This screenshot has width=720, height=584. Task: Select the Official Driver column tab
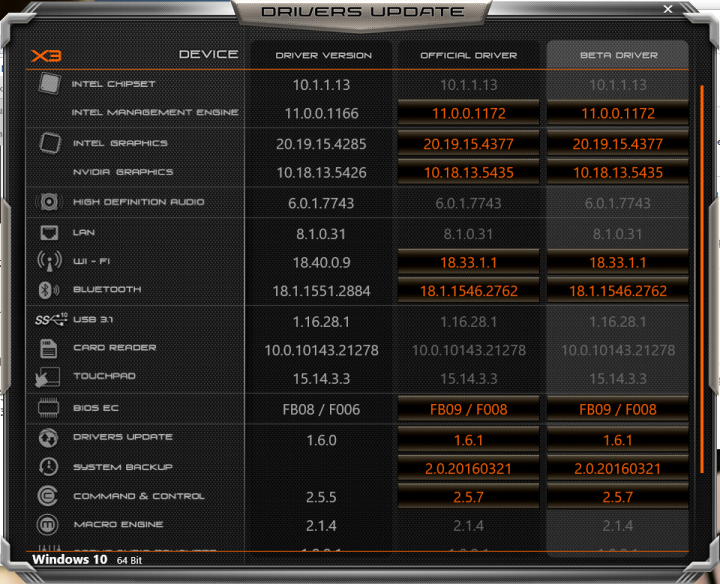468,55
